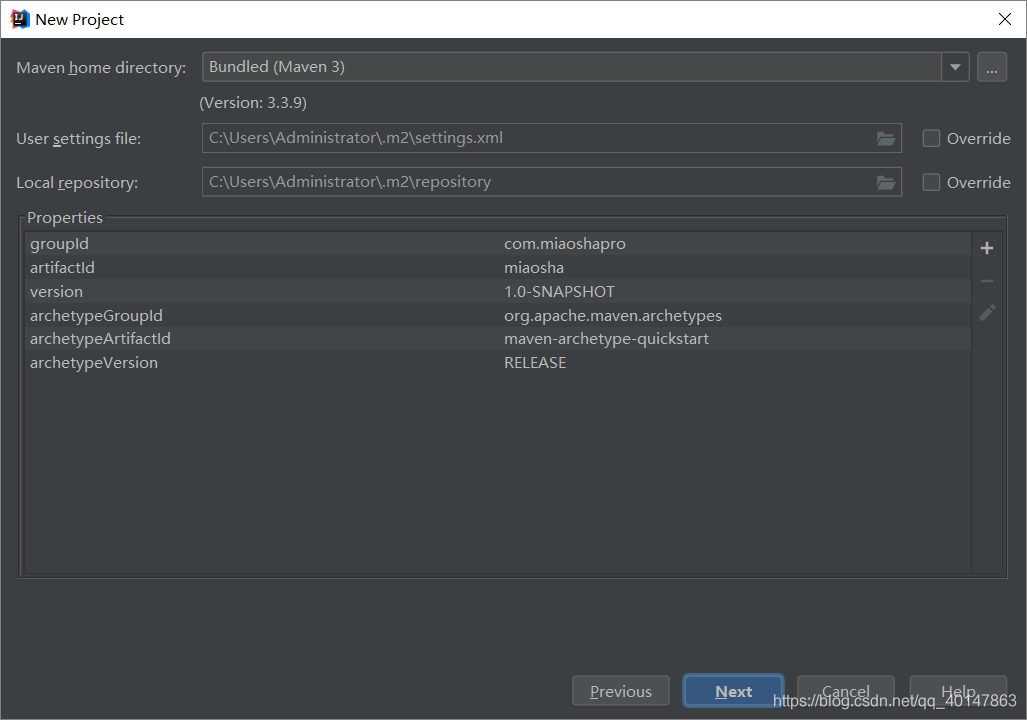Browse folder icon in User settings file field
This screenshot has width=1027, height=720.
coord(886,138)
